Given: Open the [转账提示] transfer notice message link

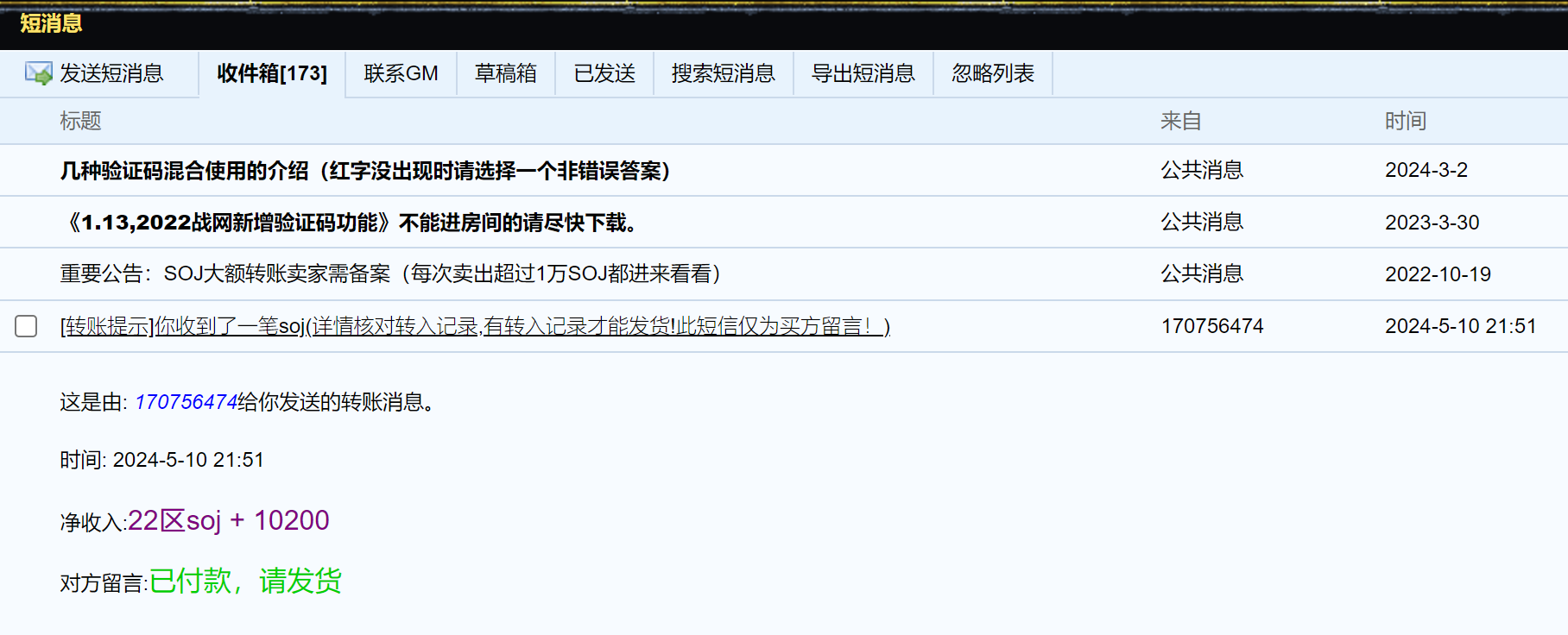Looking at the screenshot, I should point(475,326).
